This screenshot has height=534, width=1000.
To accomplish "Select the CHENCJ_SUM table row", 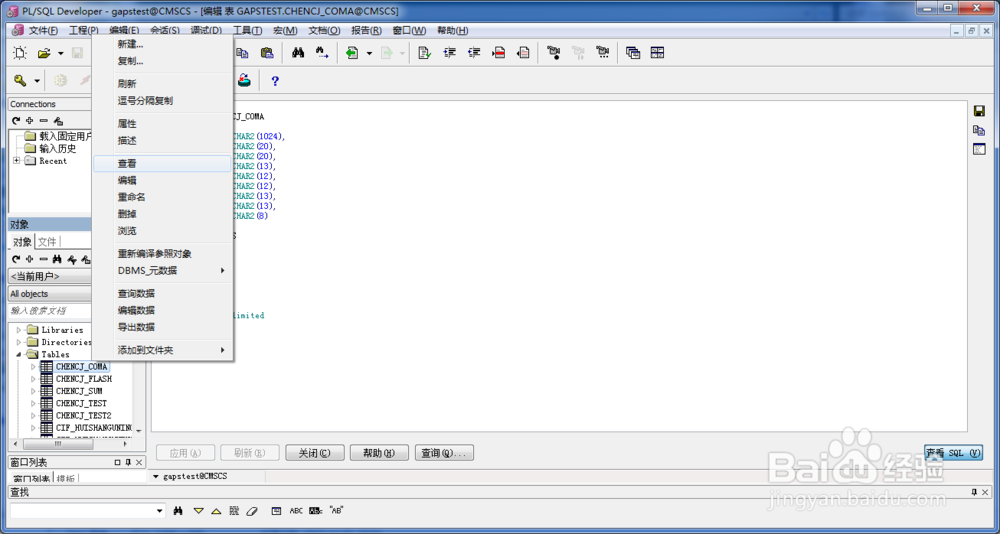I will tap(79, 391).
